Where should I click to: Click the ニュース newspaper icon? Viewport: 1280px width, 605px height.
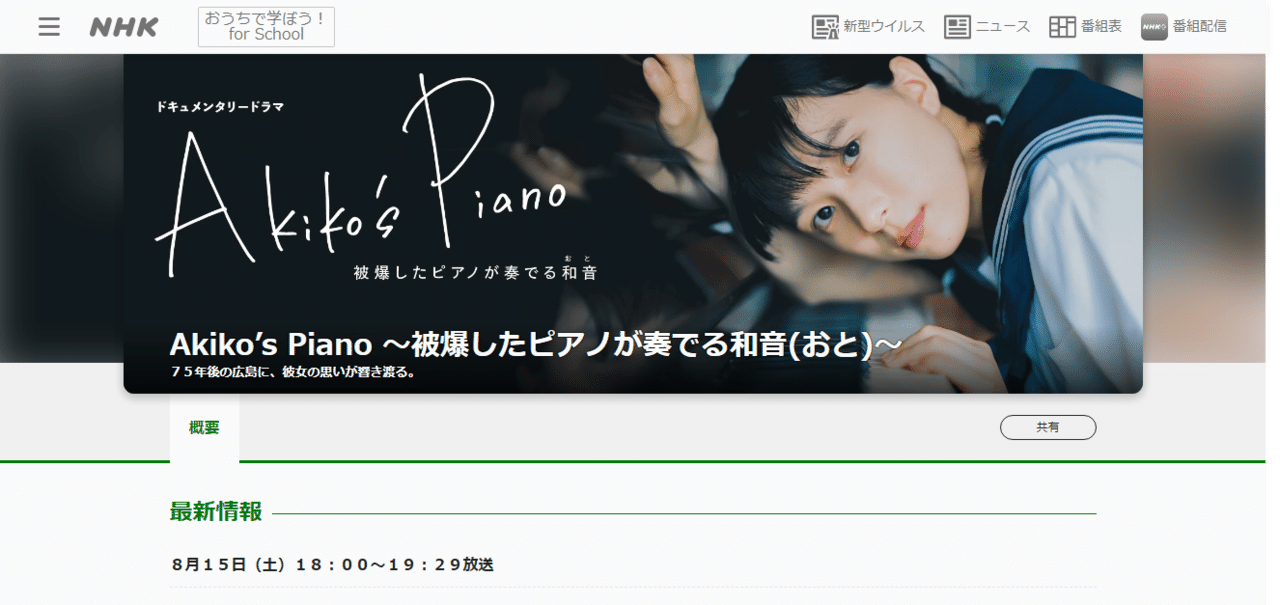coord(957,27)
